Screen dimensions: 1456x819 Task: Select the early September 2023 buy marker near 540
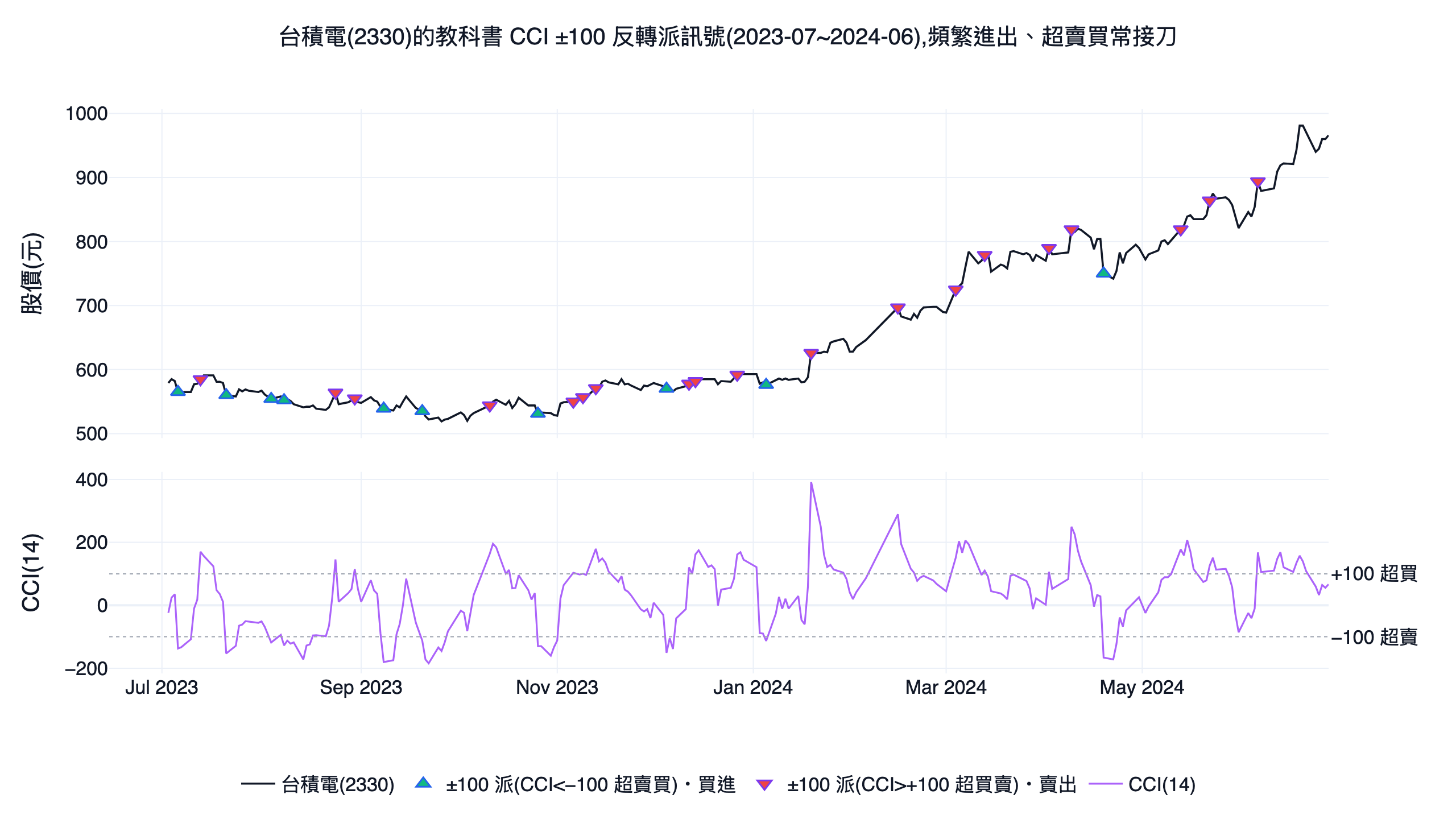[x=384, y=407]
